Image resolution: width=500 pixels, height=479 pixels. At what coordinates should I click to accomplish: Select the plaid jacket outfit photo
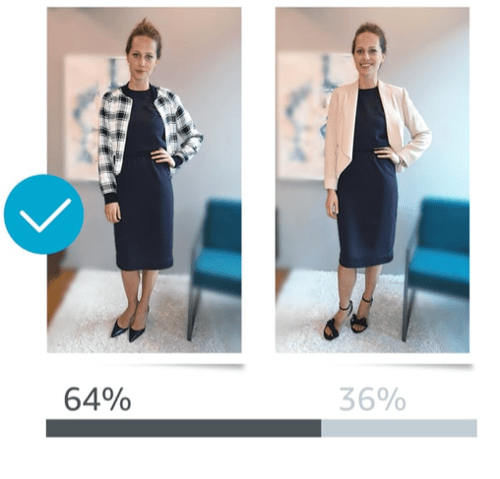pos(144,180)
